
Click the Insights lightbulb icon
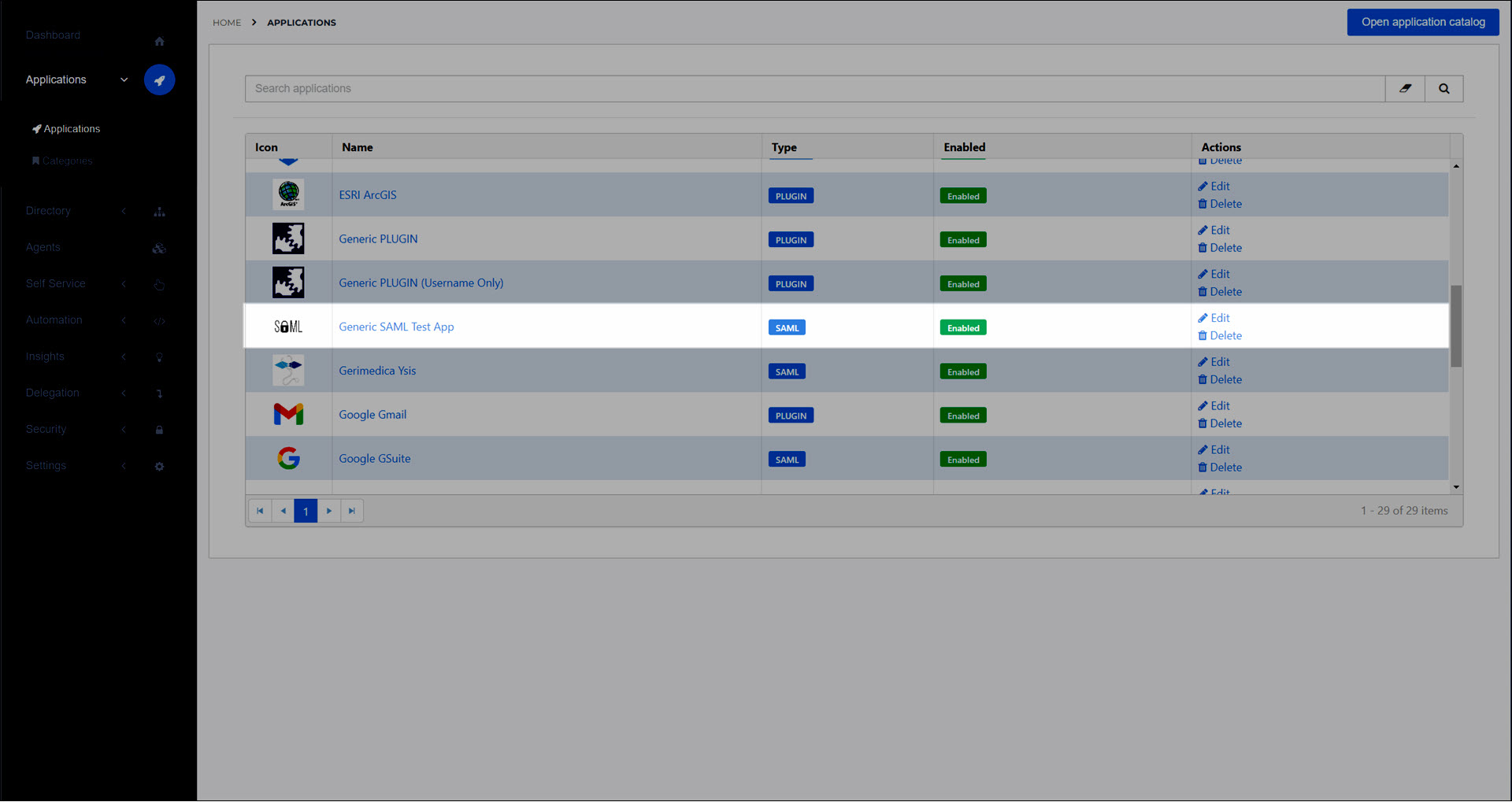[159, 357]
